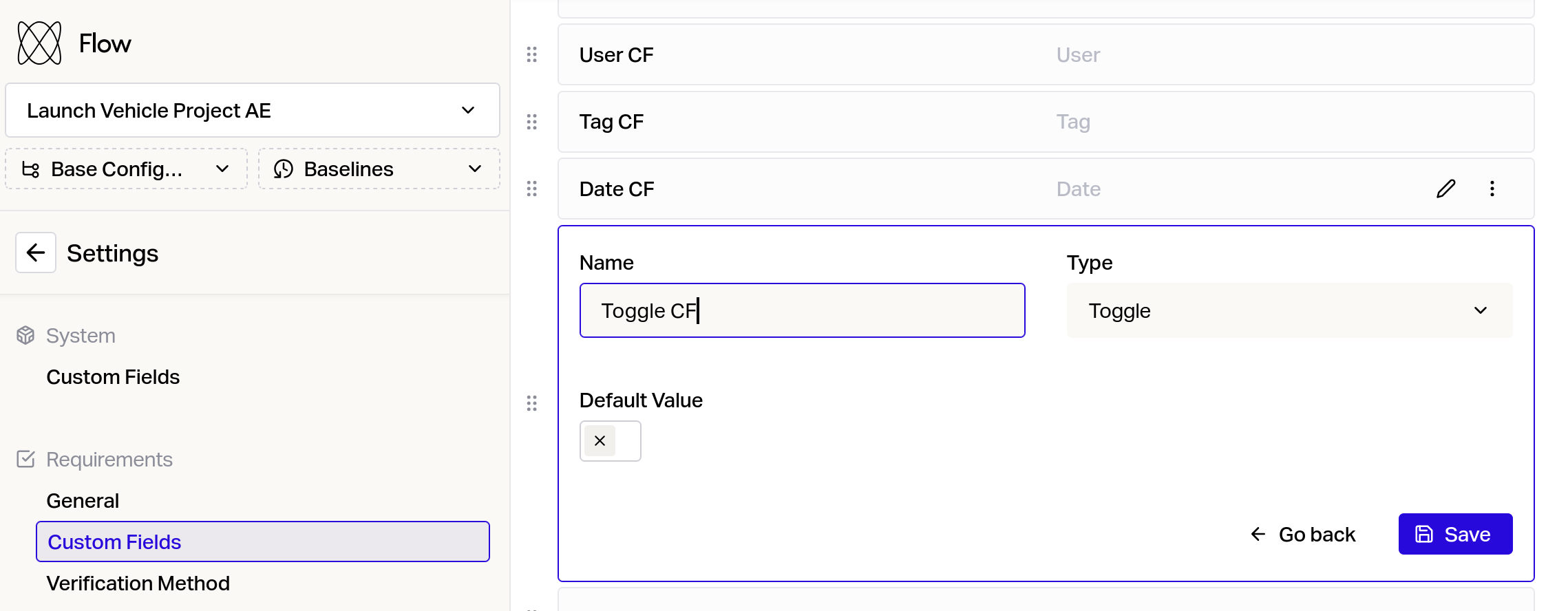The width and height of the screenshot is (1568, 611).
Task: Open the Baselines dropdown
Action: coord(379,169)
